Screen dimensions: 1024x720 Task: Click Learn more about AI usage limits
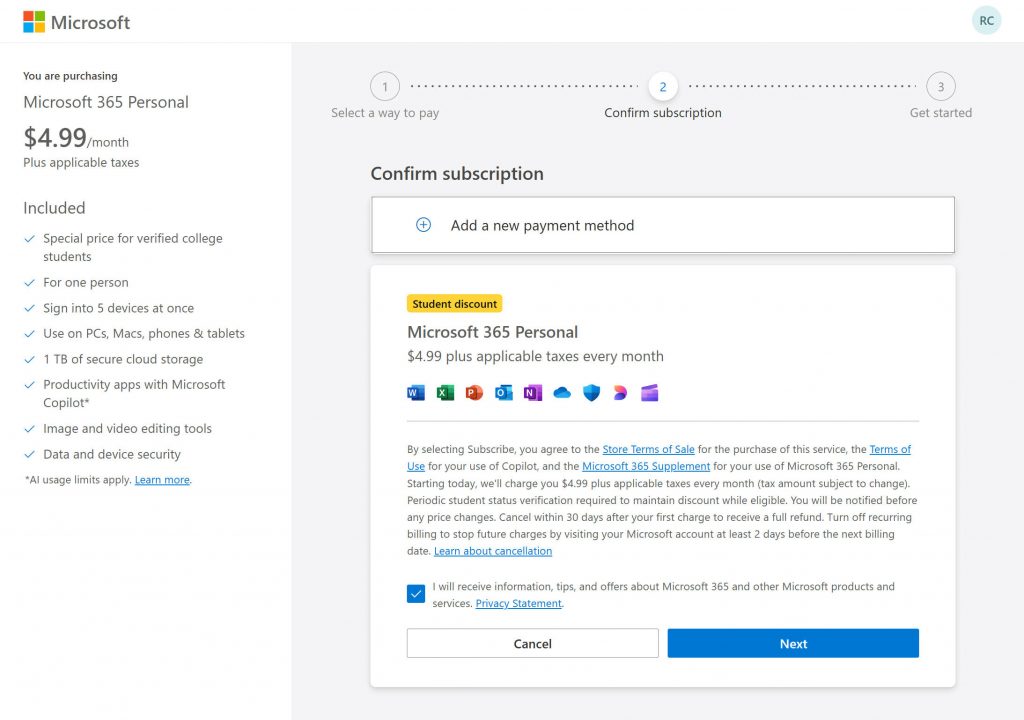pos(162,479)
